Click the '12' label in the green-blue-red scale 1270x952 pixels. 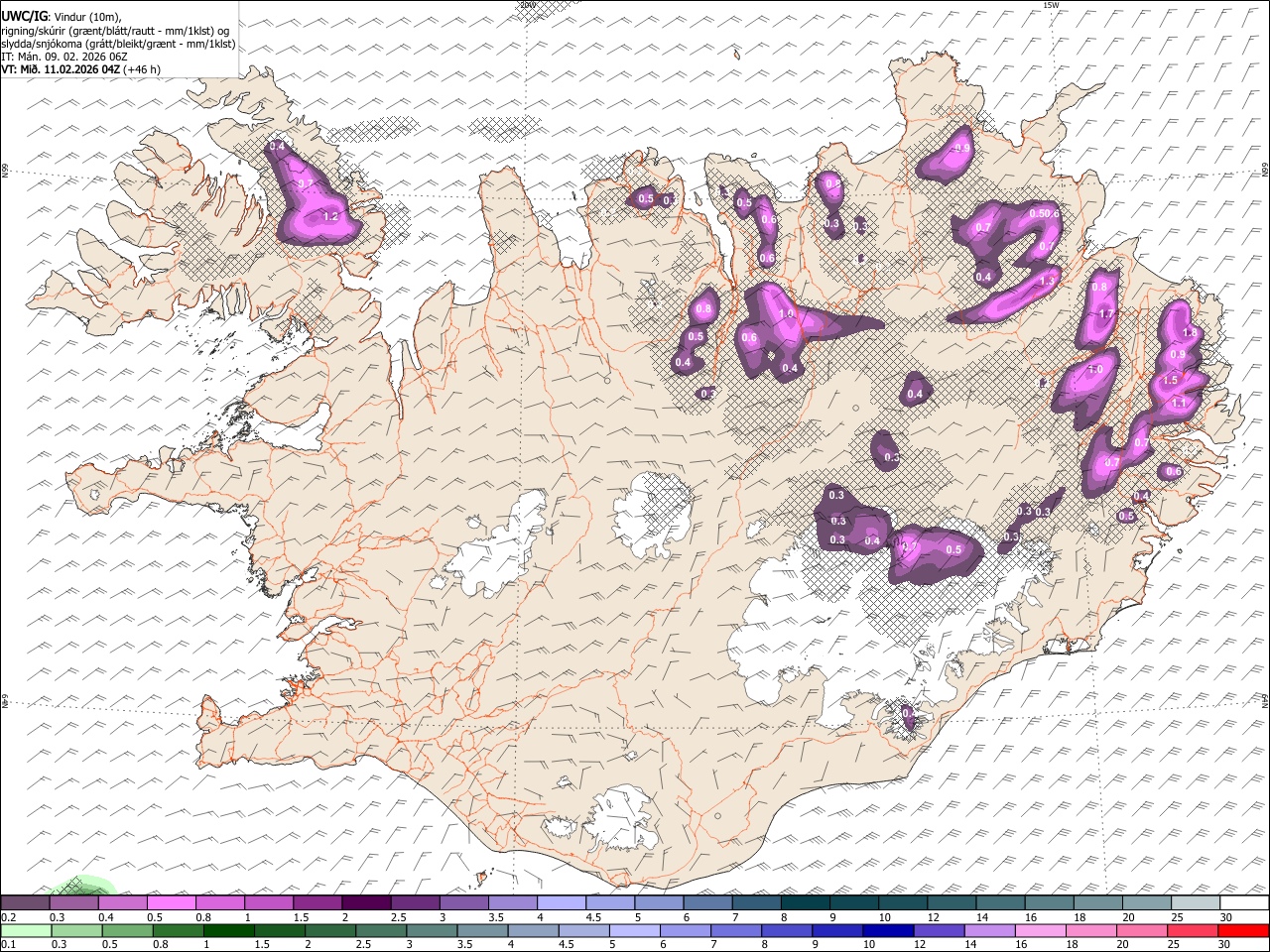[x=920, y=944]
